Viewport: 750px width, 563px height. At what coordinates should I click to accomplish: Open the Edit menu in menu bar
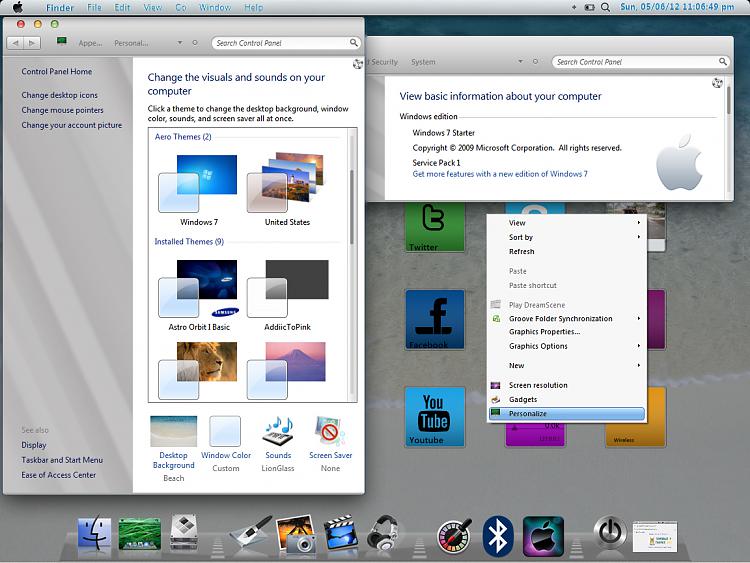pos(122,8)
